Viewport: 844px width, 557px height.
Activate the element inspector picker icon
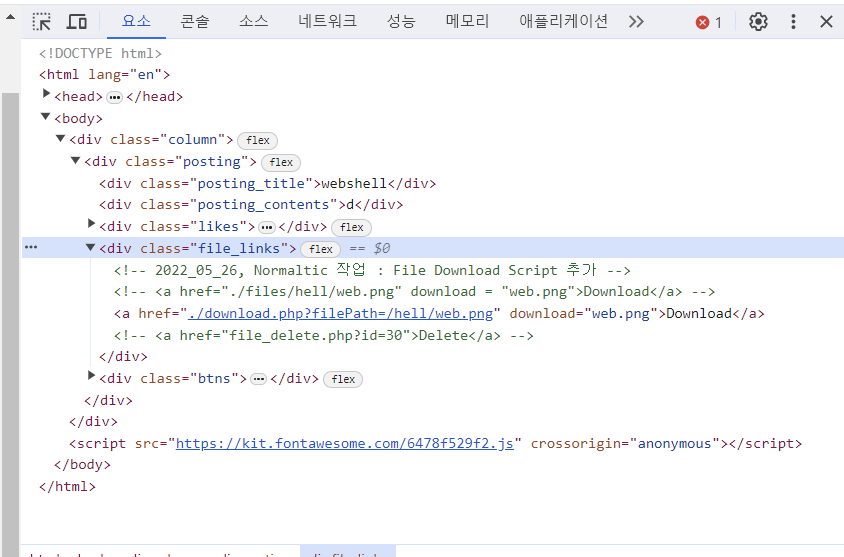(x=41, y=22)
